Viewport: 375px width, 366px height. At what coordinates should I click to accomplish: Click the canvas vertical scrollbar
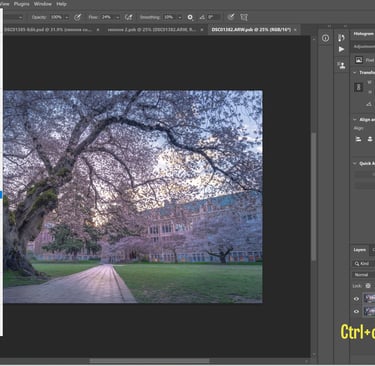coord(314,197)
